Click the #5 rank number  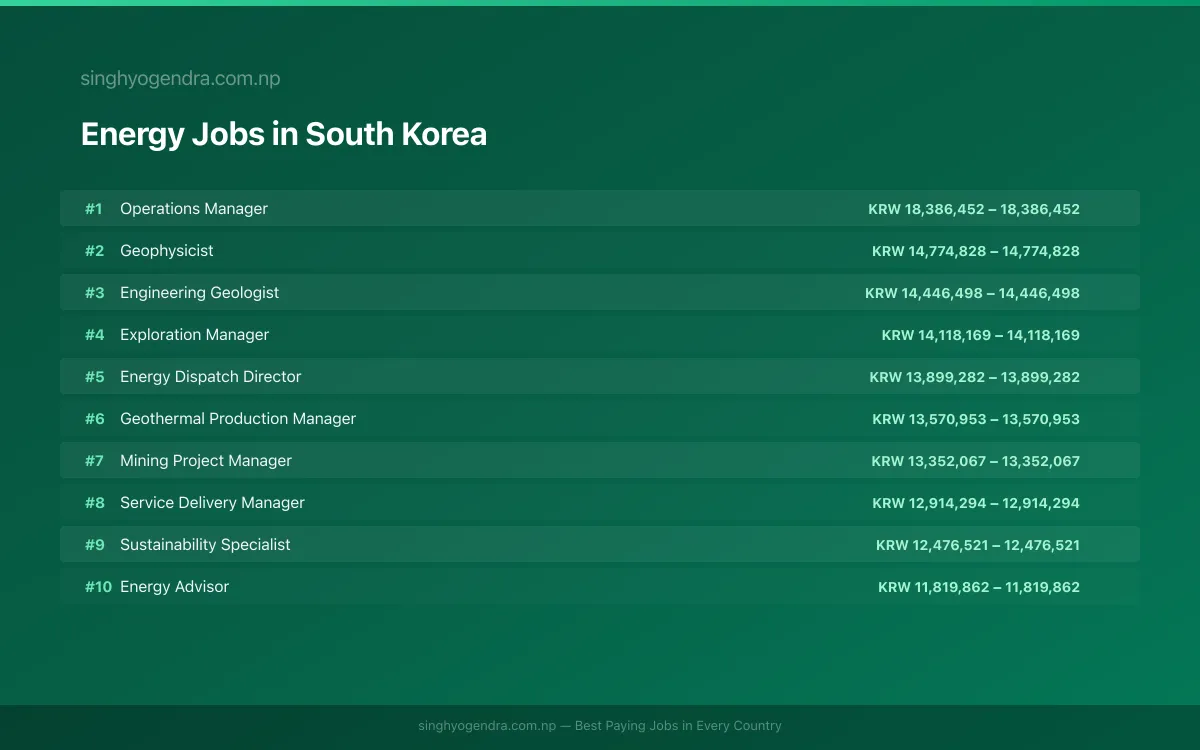[x=94, y=377]
